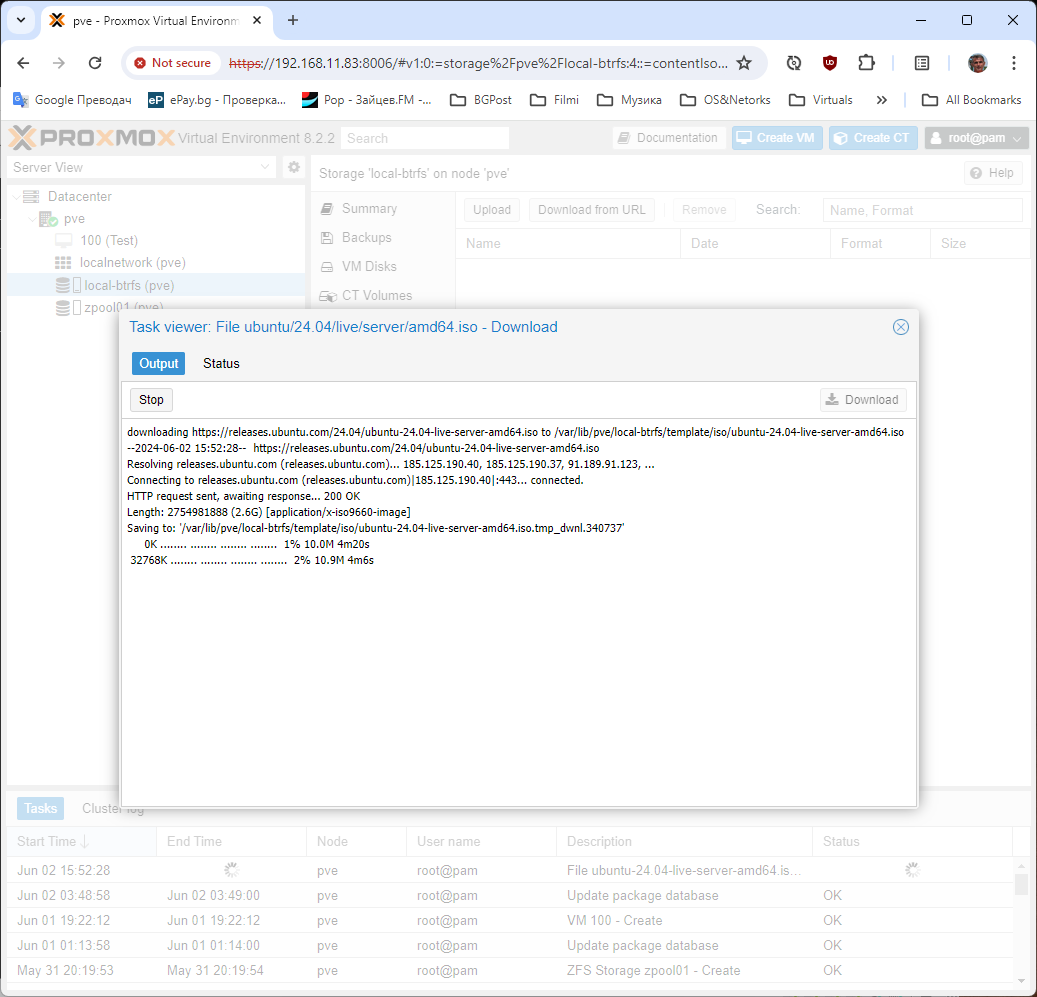1037x997 pixels.
Task: Open tab search dropdown arrow
Action: 21,20
